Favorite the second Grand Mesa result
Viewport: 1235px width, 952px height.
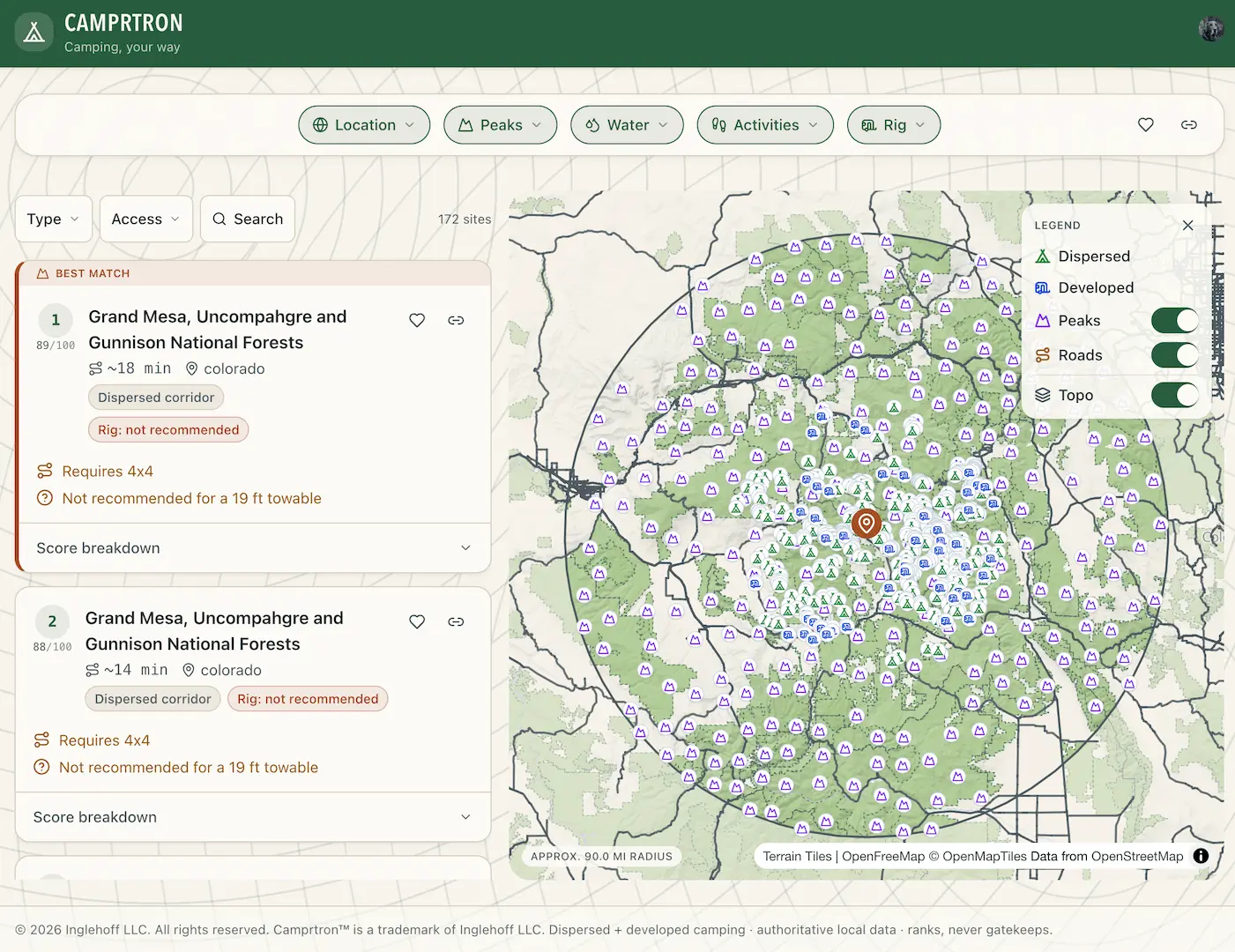click(417, 621)
